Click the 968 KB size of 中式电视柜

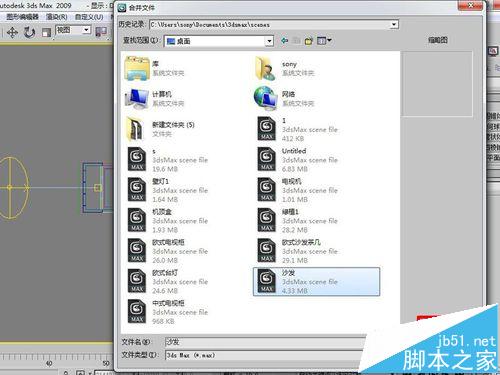(163, 321)
